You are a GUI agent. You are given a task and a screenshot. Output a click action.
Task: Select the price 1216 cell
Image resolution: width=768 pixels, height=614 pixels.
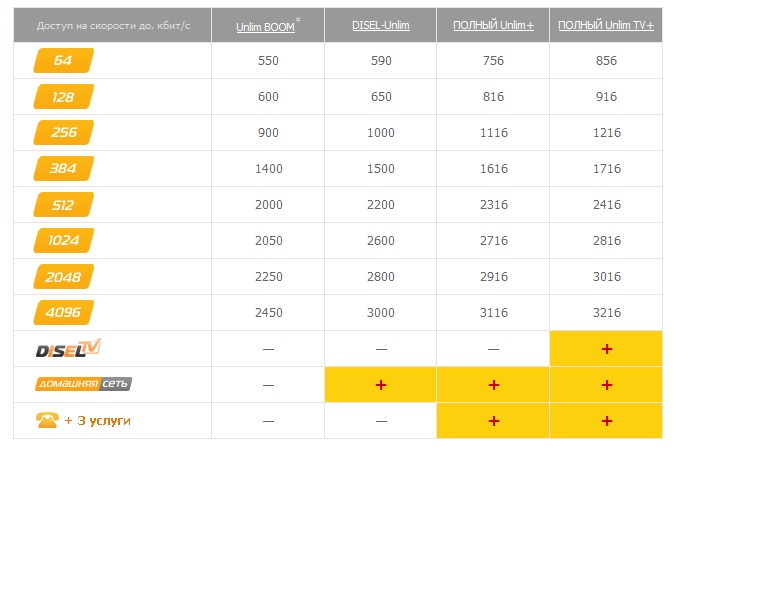point(607,133)
